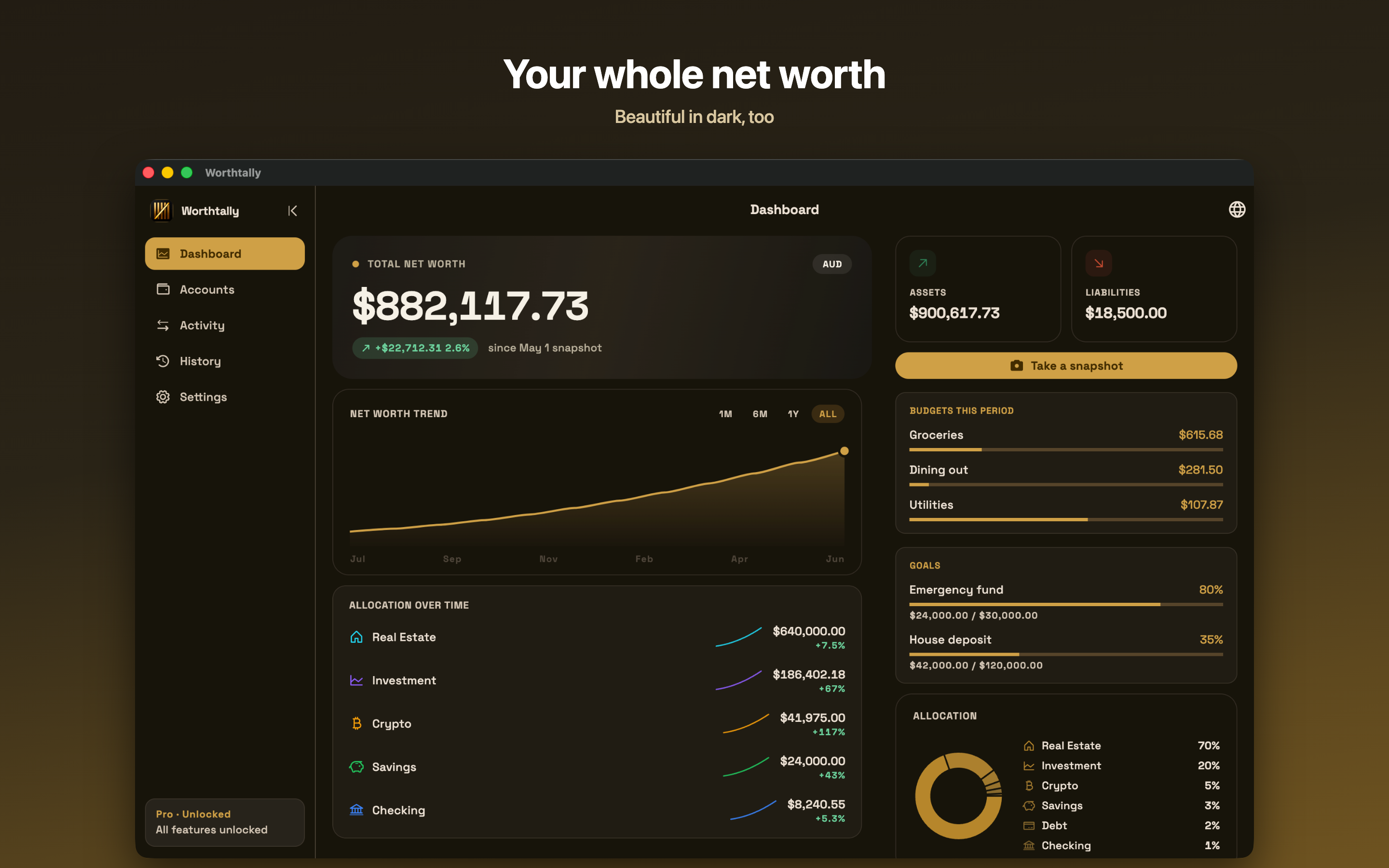Click the $900,617.73 assets value
1389x868 pixels.
pos(954,313)
